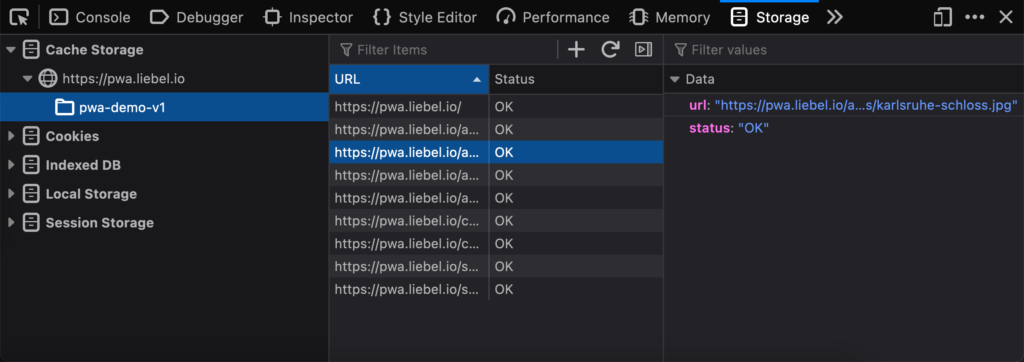The width and height of the screenshot is (1024, 362).
Task: Select the pwa-demo-v1 cache entry
Action: point(164,107)
